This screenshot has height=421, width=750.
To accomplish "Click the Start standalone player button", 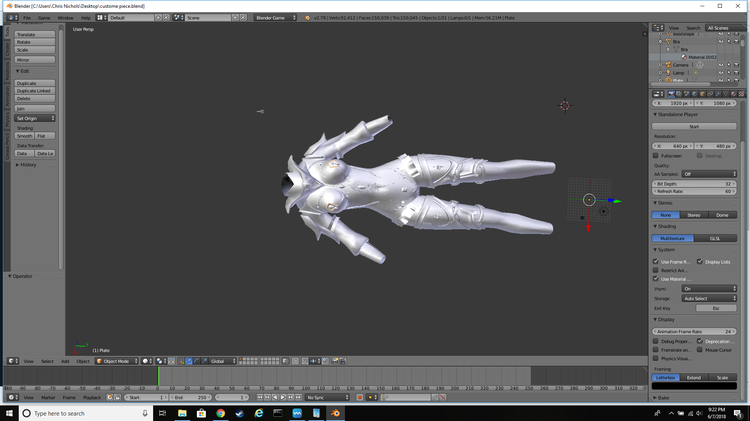I will [694, 126].
